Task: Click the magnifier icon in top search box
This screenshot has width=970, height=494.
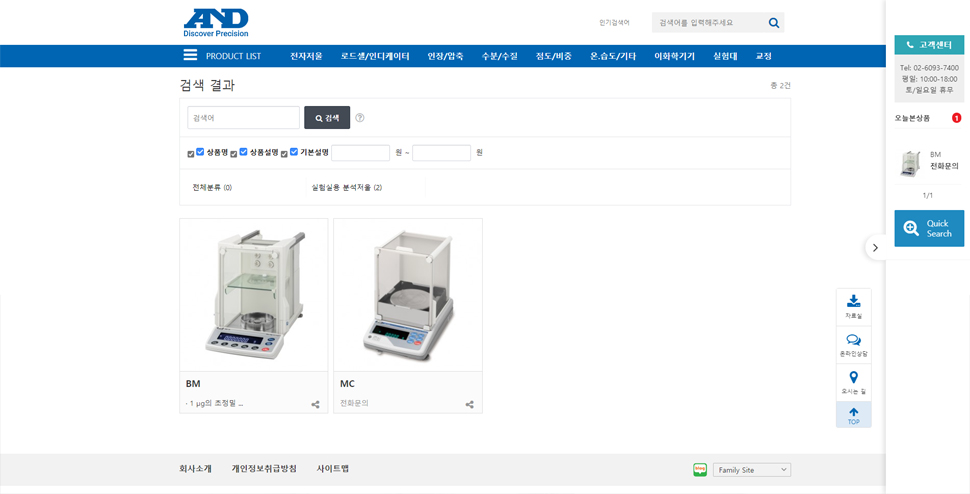Action: [773, 23]
